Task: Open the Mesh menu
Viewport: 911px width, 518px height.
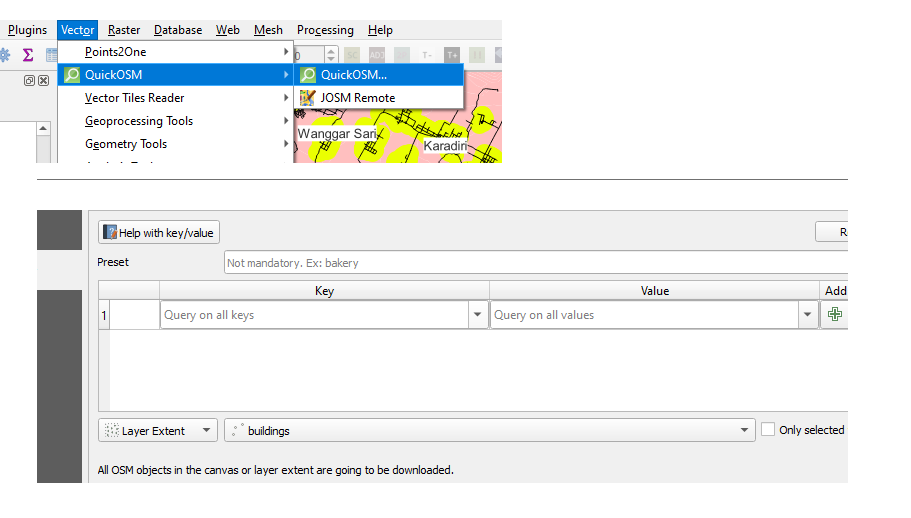Action: coord(268,30)
